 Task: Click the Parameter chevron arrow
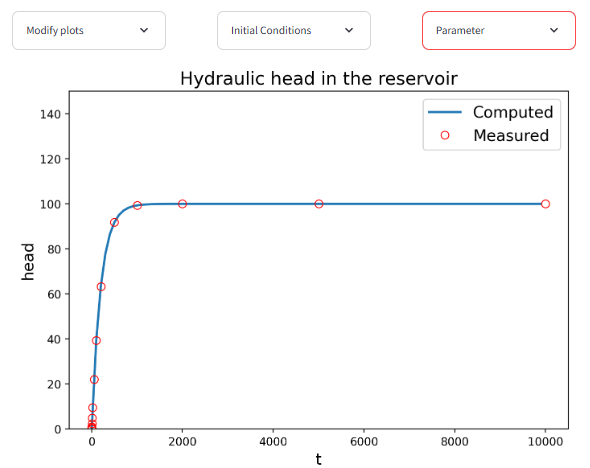pyautogui.click(x=554, y=30)
